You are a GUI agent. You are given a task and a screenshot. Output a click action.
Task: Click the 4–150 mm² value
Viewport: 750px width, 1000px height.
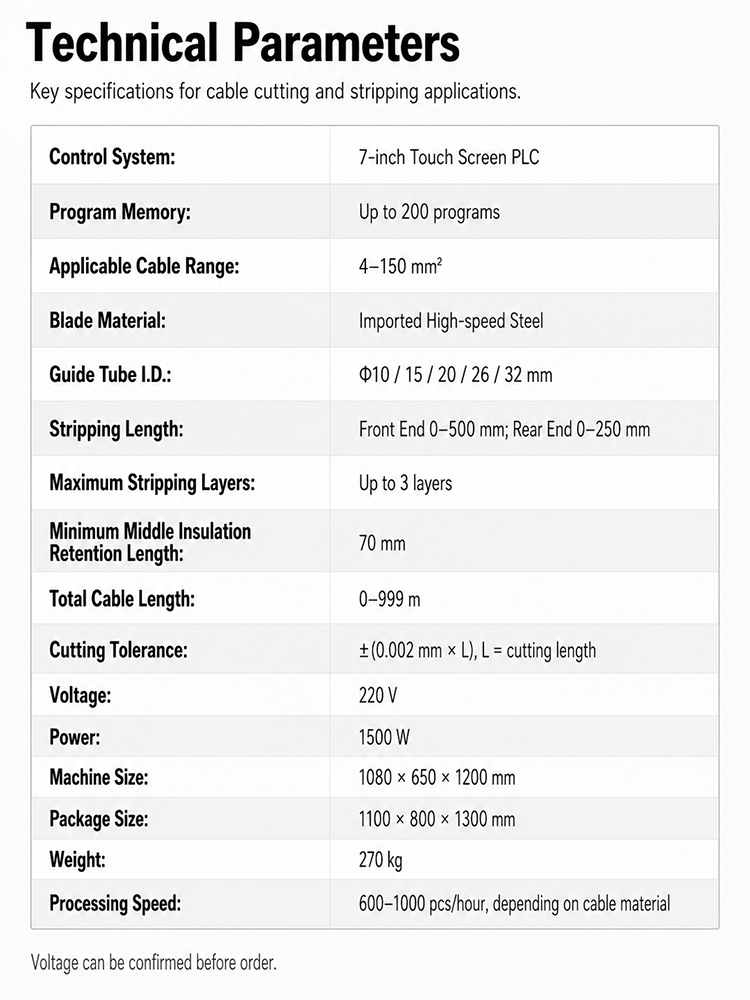tap(401, 266)
